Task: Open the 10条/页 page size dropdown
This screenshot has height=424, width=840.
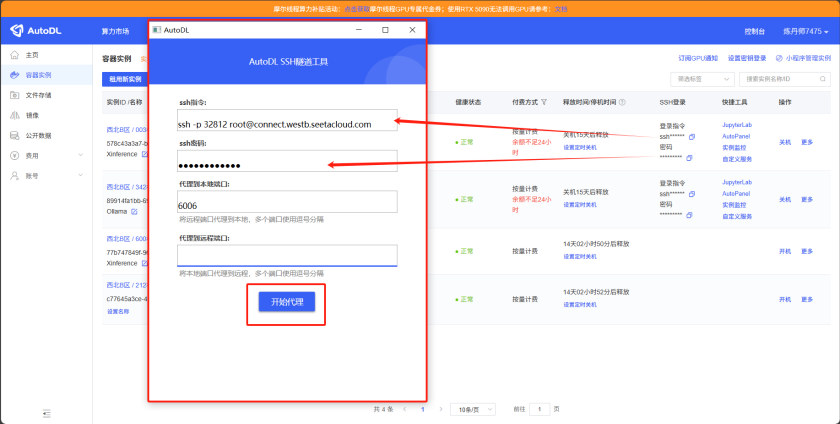Action: 473,410
